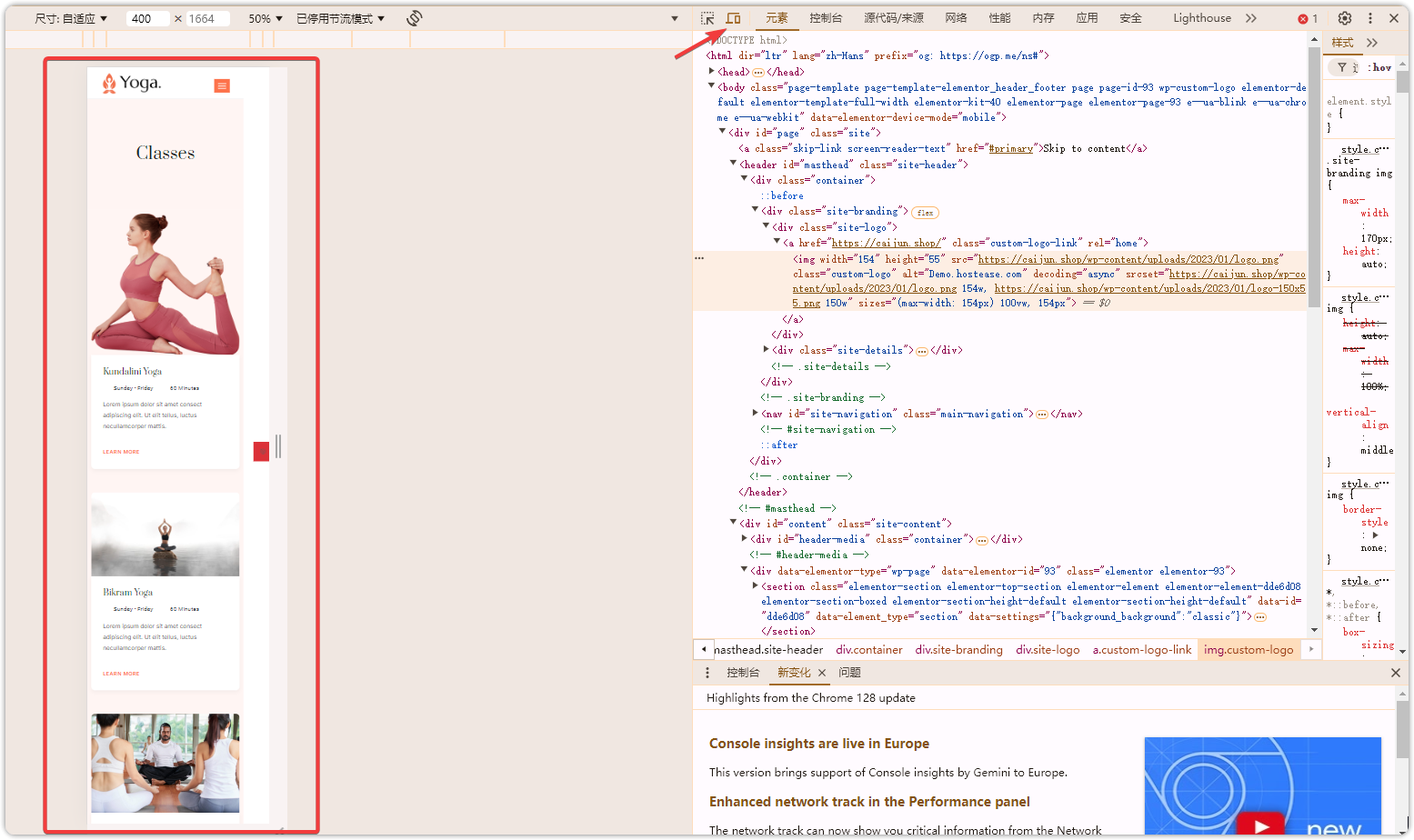Collapse the div#page node
This screenshot has width=1414, height=840.
pos(723,132)
